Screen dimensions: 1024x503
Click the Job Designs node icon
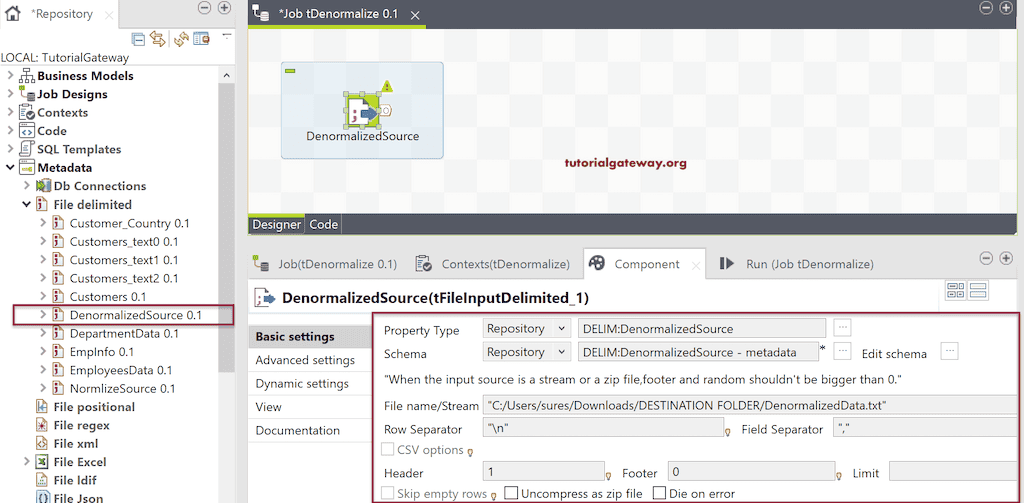coord(27,94)
